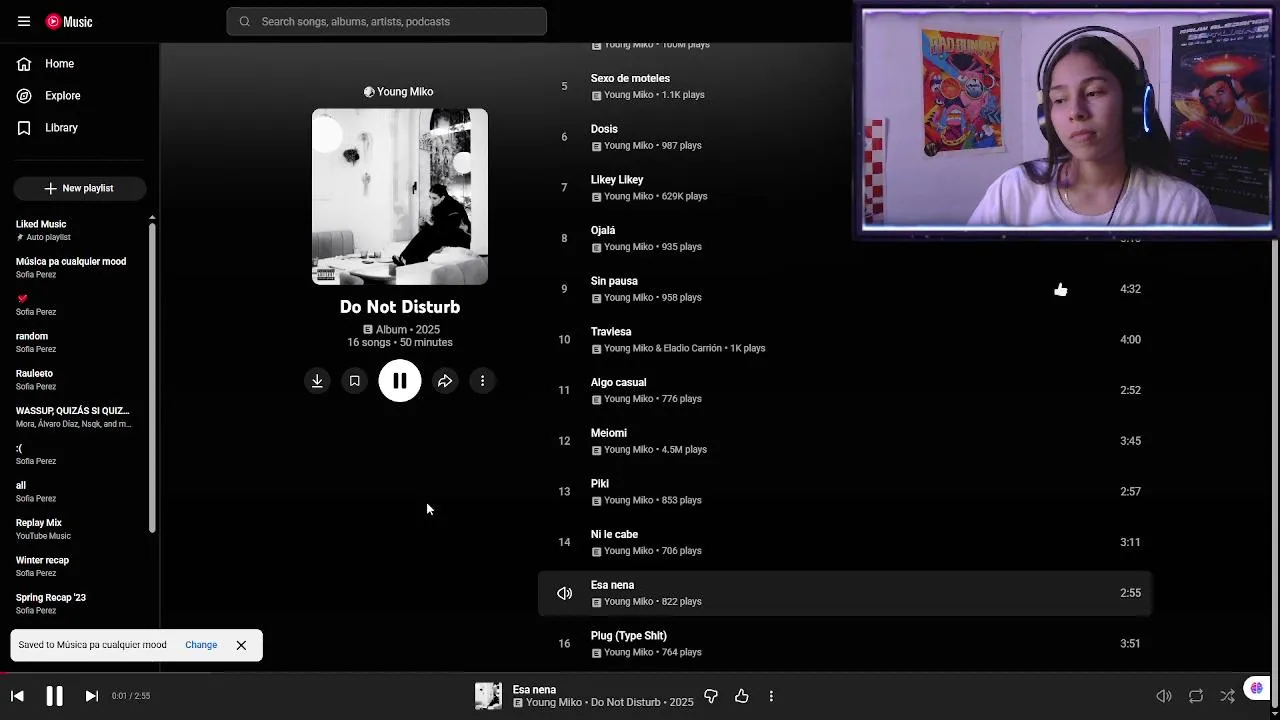This screenshot has width=1280, height=720.
Task: Skip to previous track
Action: (17, 696)
